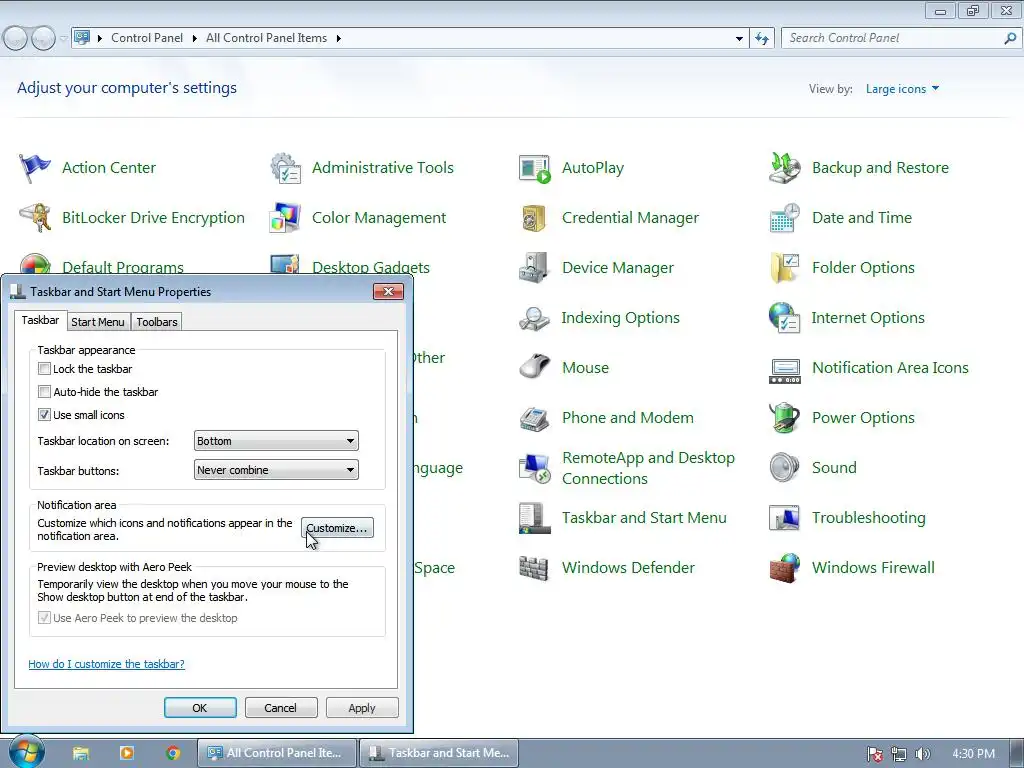Switch to All Control Panel Items taskbar button
Image resolution: width=1024 pixels, height=768 pixels.
tap(277, 753)
